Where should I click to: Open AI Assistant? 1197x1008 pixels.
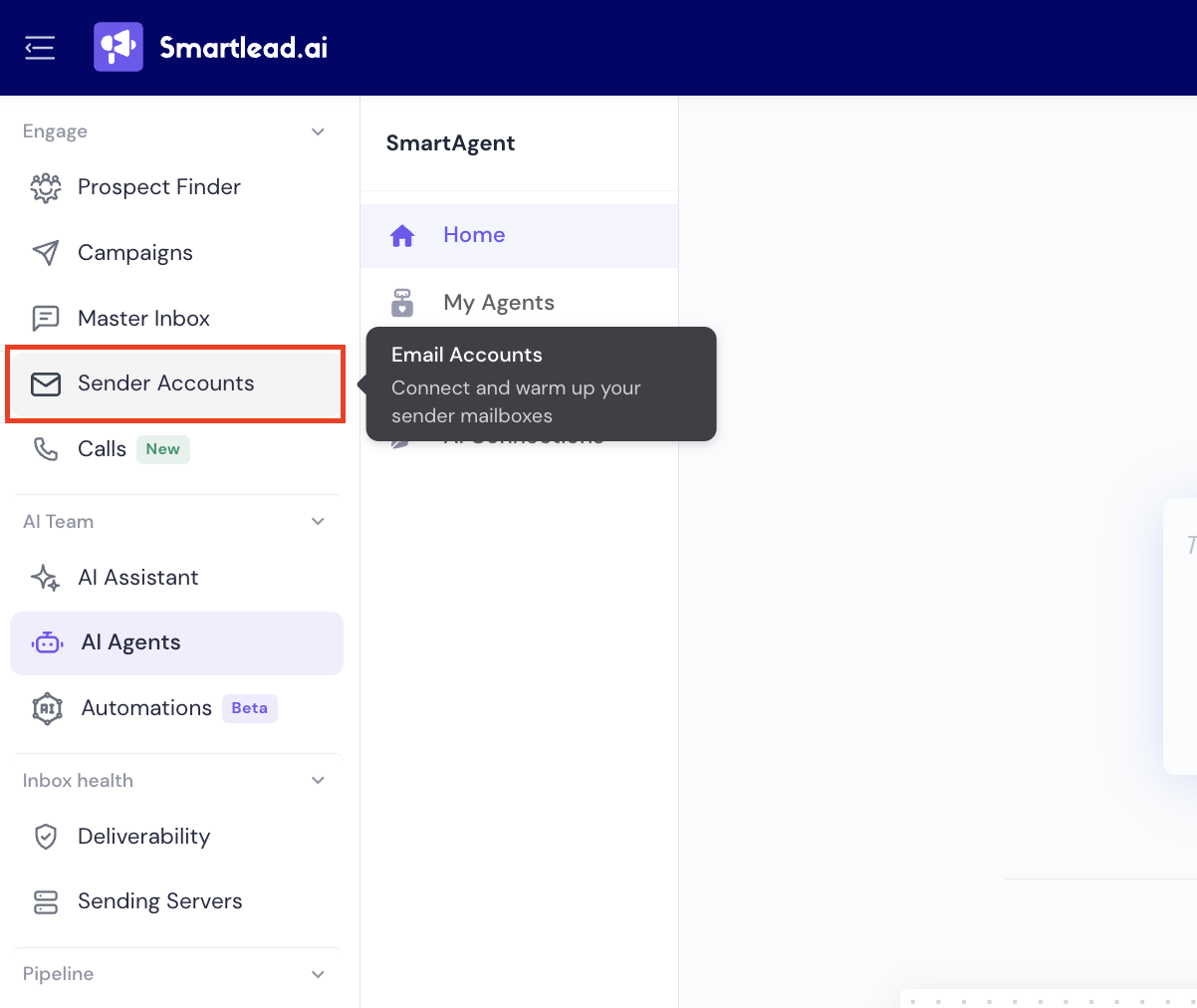click(x=176, y=578)
